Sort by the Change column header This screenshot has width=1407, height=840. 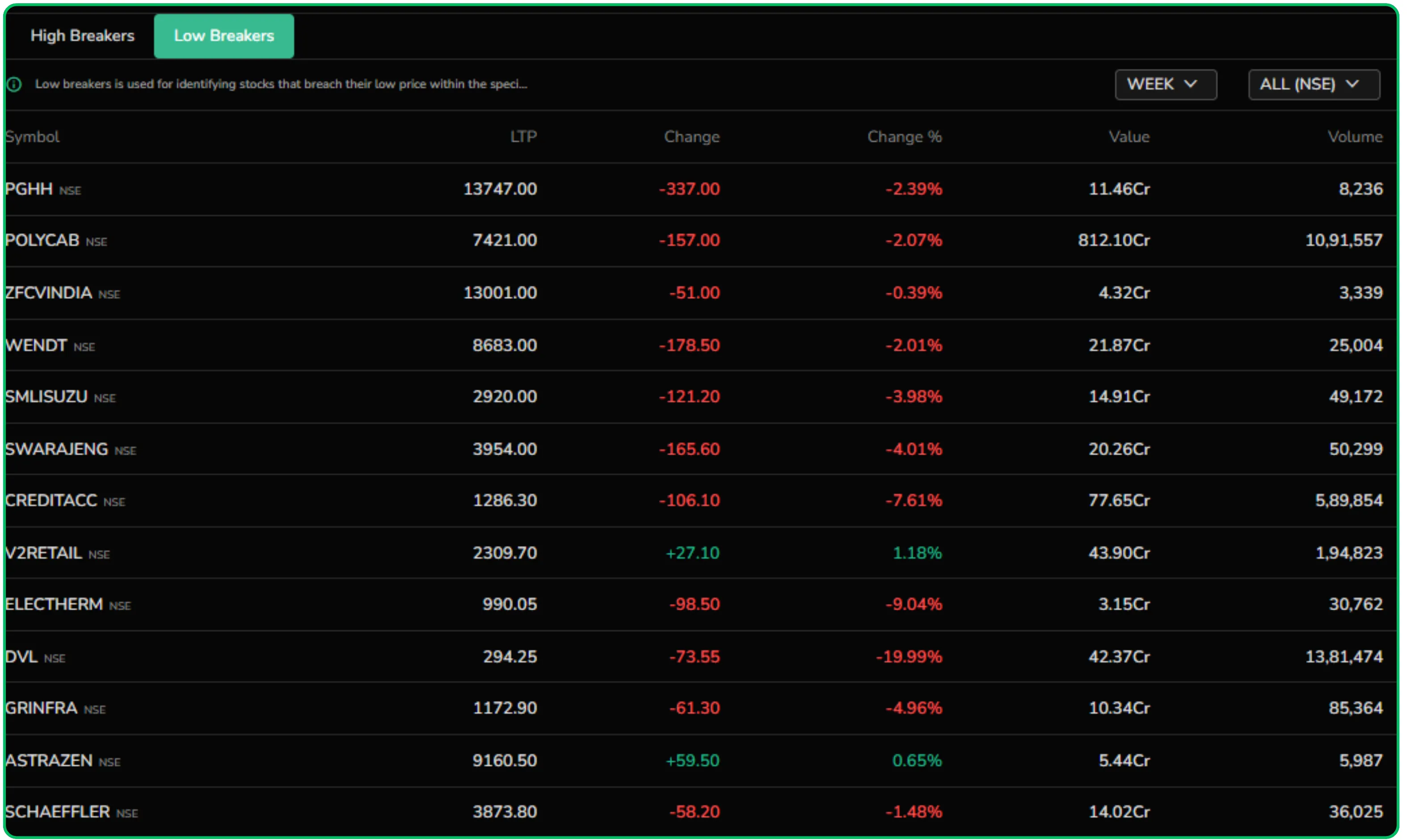691,136
